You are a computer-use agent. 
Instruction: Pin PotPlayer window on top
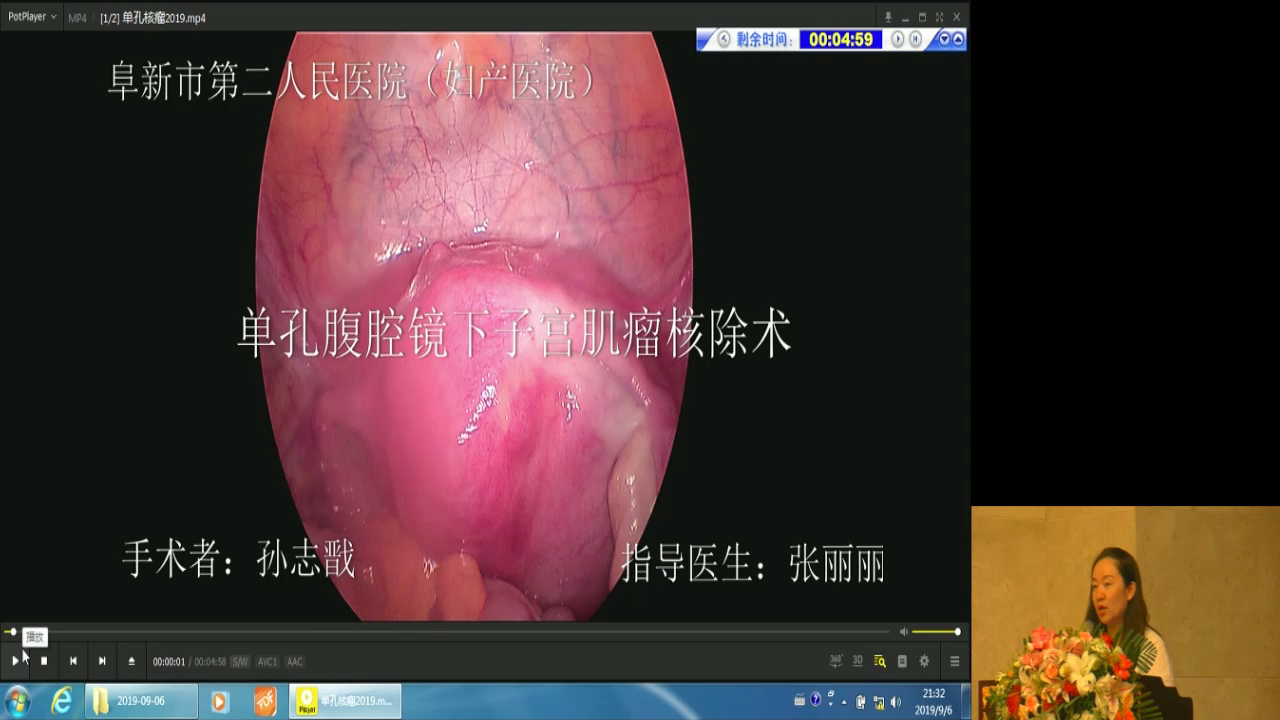pos(887,17)
